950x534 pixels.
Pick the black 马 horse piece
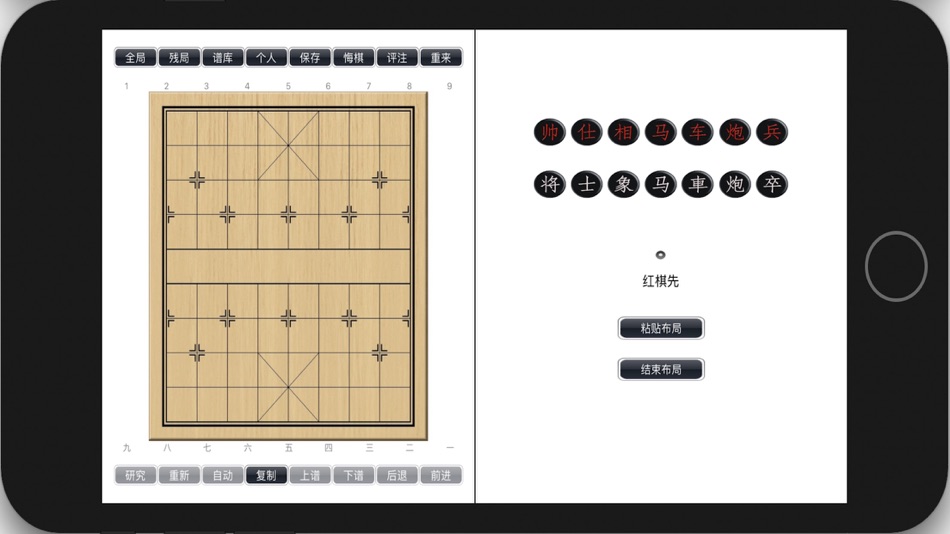click(660, 184)
